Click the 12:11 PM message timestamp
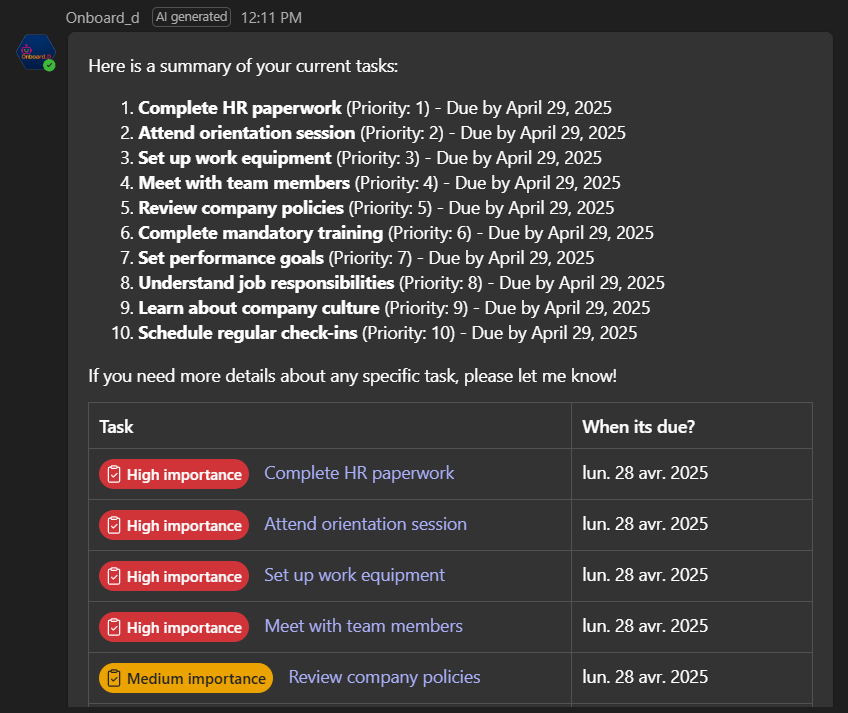 (x=271, y=18)
